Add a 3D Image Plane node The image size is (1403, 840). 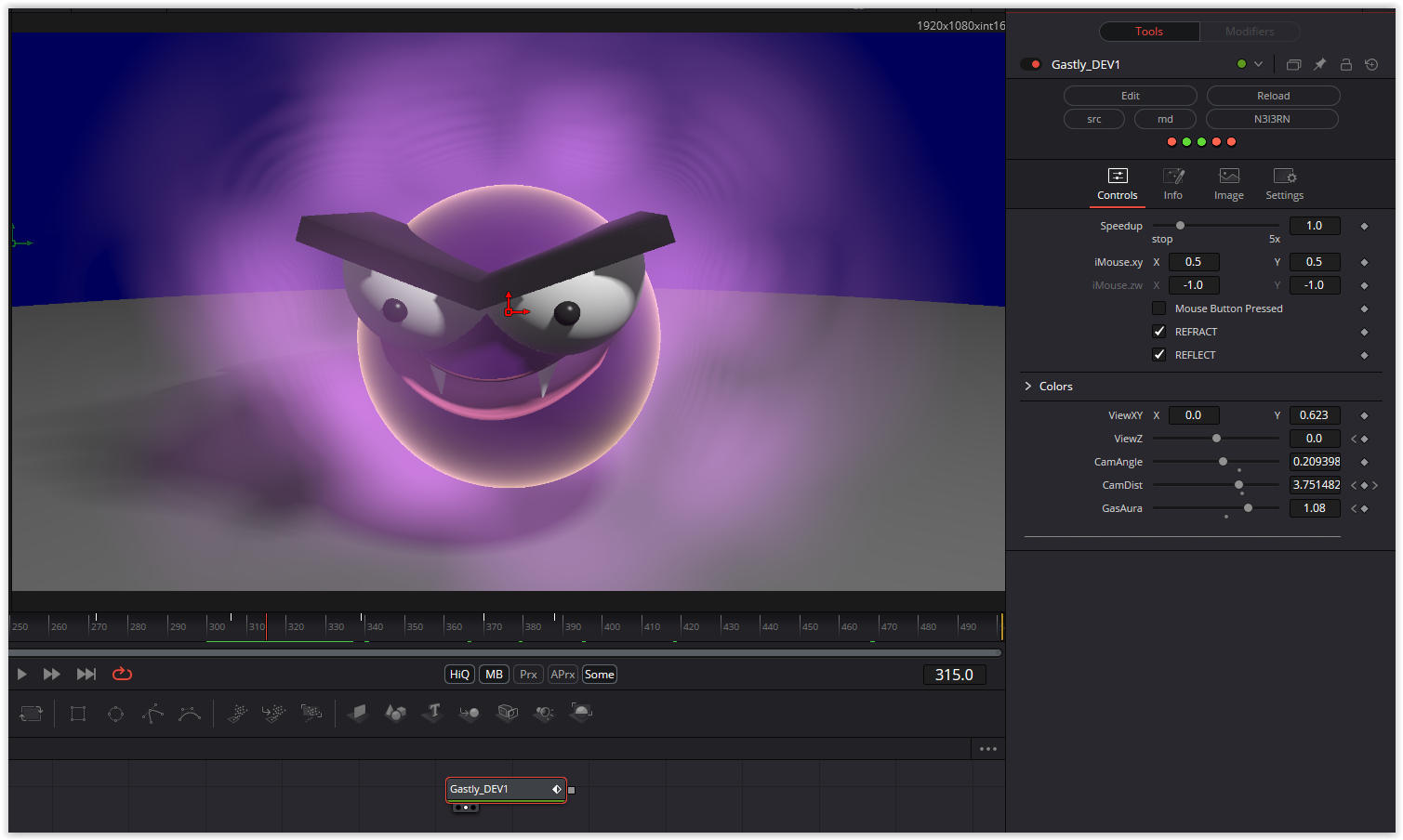[x=358, y=713]
